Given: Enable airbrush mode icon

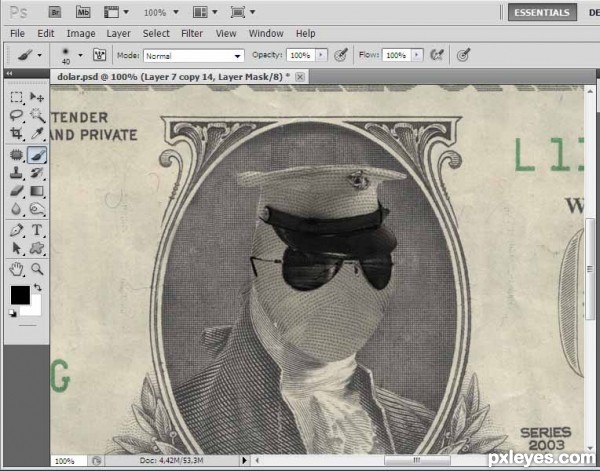Looking at the screenshot, I should 437,55.
